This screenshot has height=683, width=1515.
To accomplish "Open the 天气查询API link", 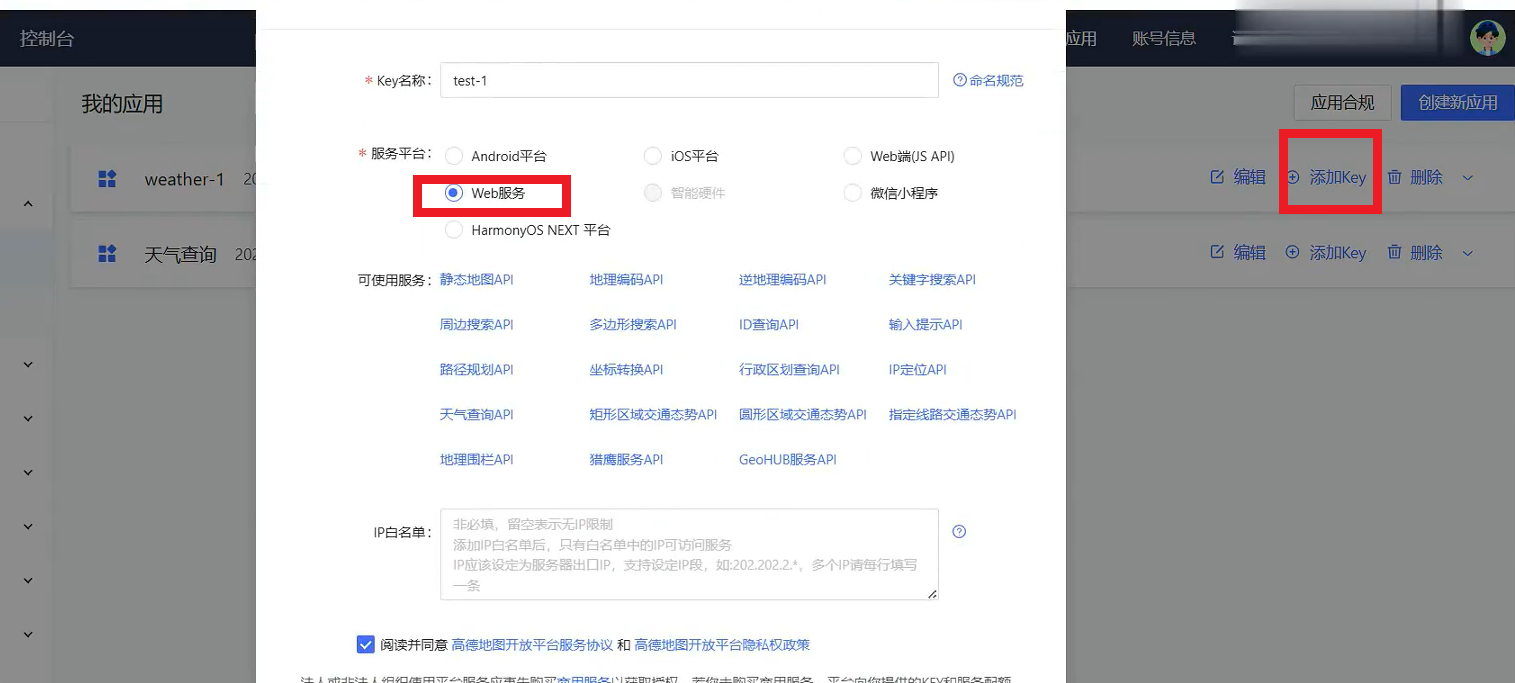I will (476, 414).
